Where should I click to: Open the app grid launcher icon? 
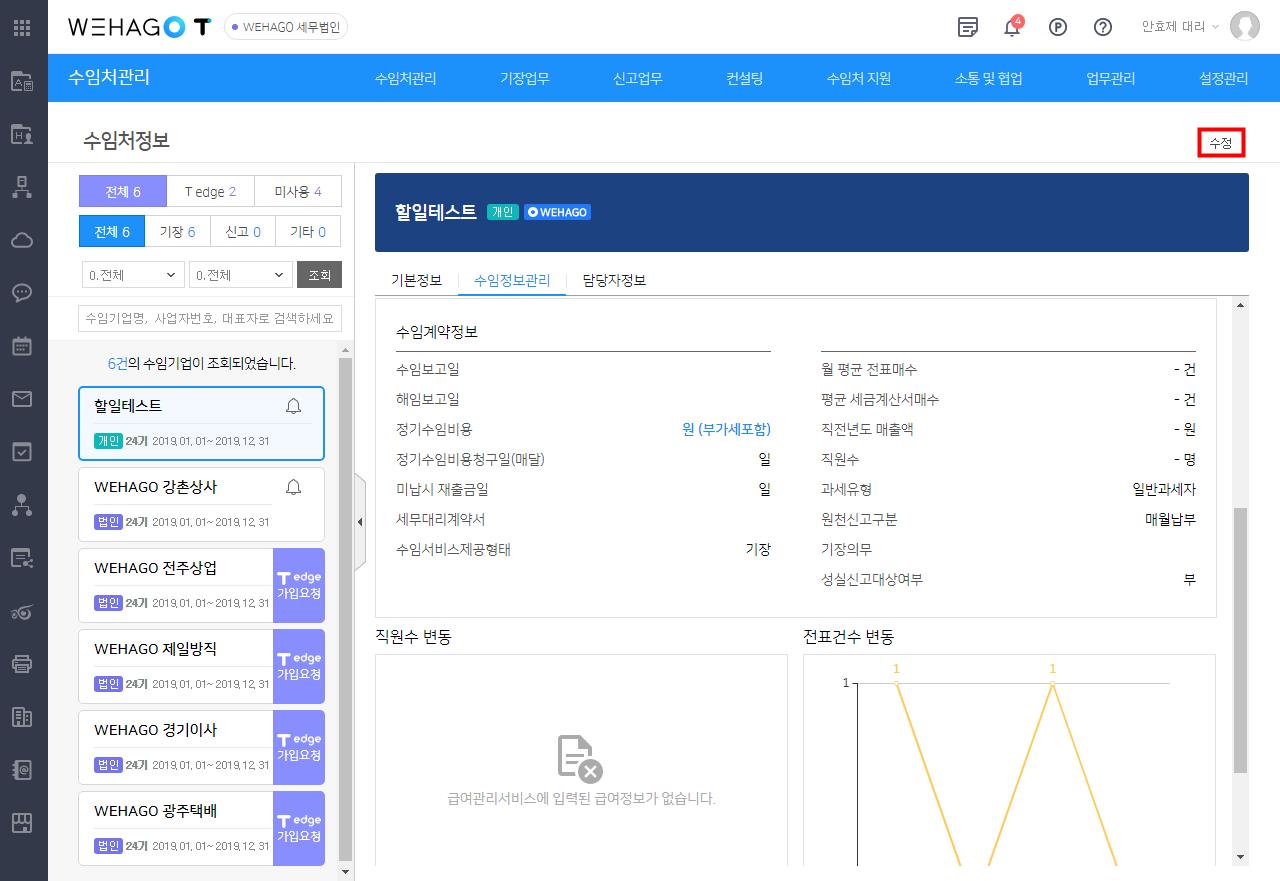pos(22,27)
